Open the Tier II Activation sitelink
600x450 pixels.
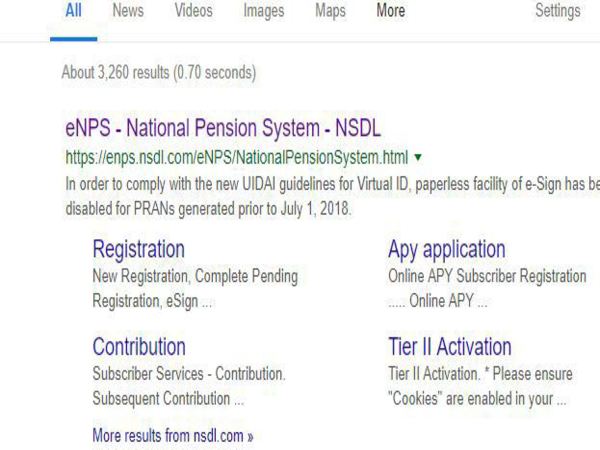(449, 347)
